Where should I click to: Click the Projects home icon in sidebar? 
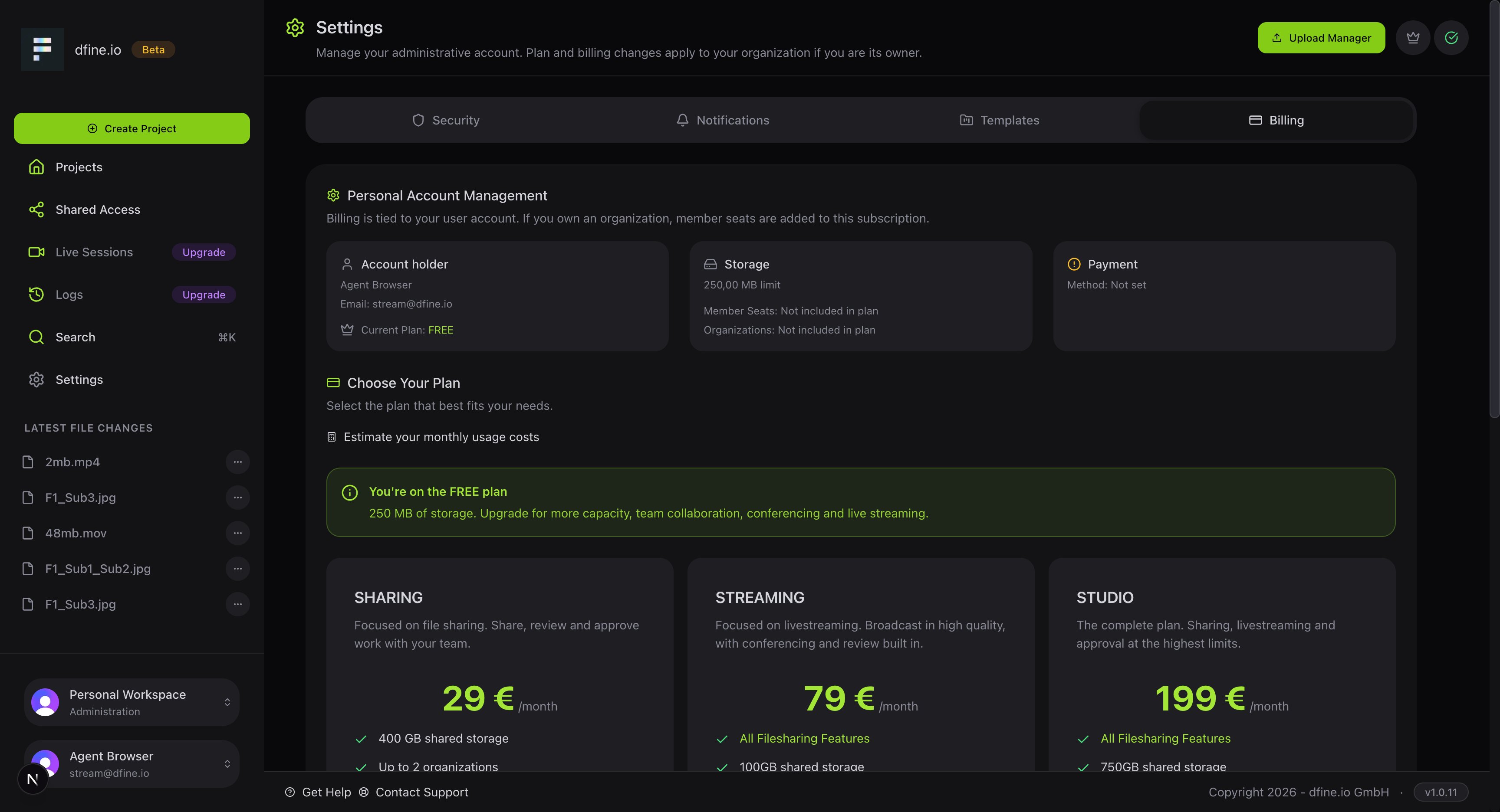36,167
